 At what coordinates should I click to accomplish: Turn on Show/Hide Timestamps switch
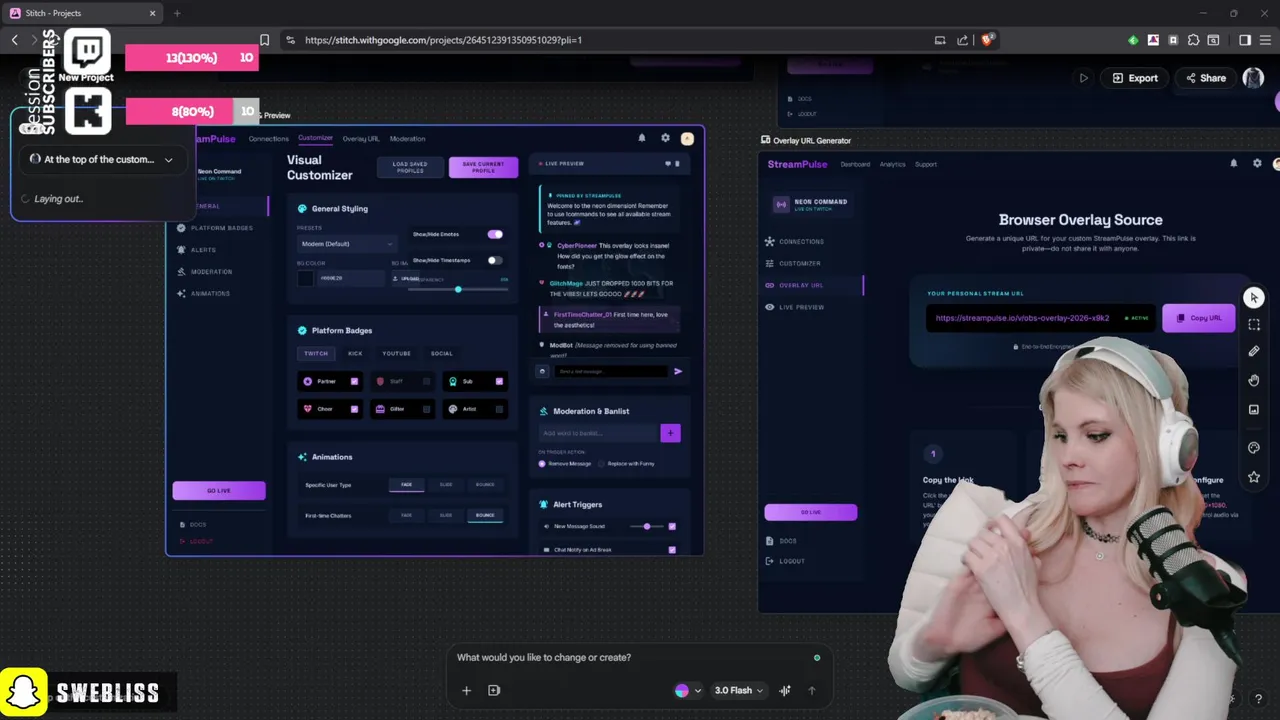(x=494, y=260)
